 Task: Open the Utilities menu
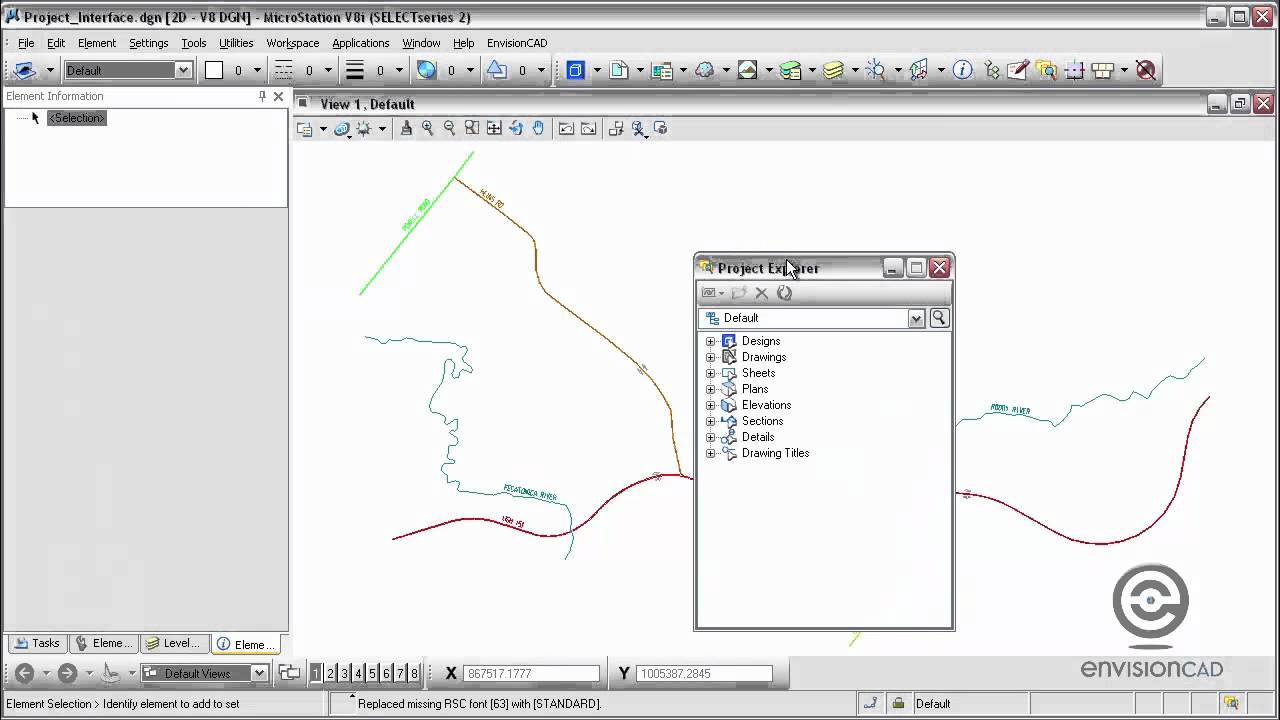point(236,43)
